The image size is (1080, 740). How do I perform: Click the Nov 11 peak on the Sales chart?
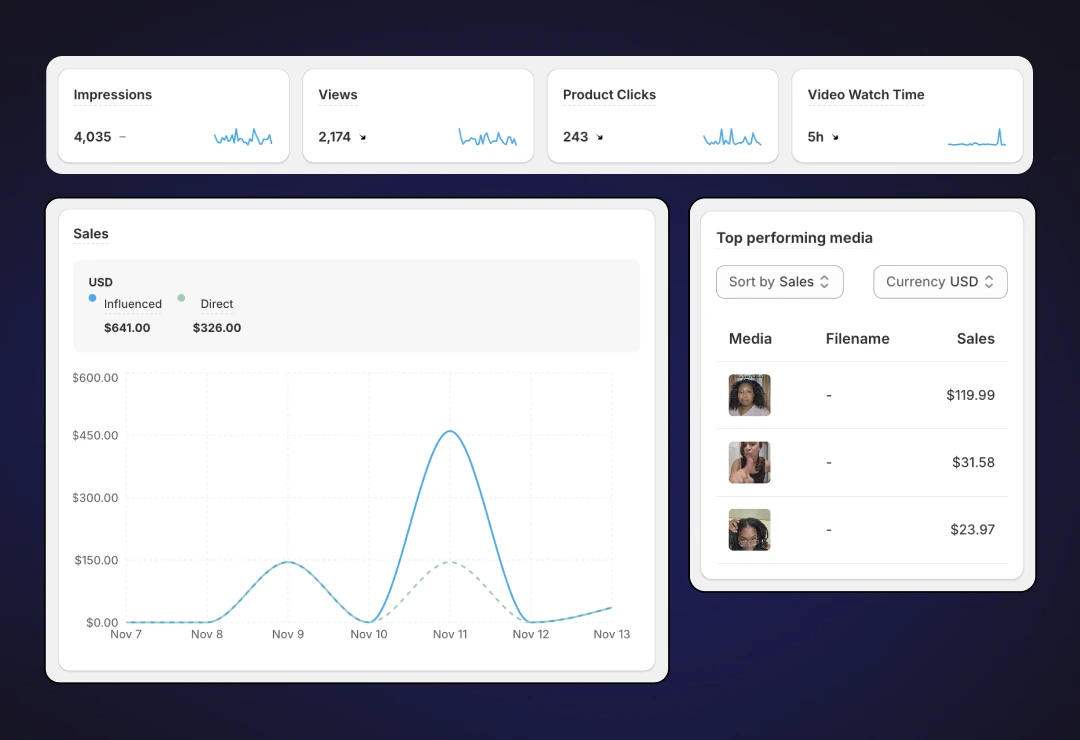click(451, 432)
